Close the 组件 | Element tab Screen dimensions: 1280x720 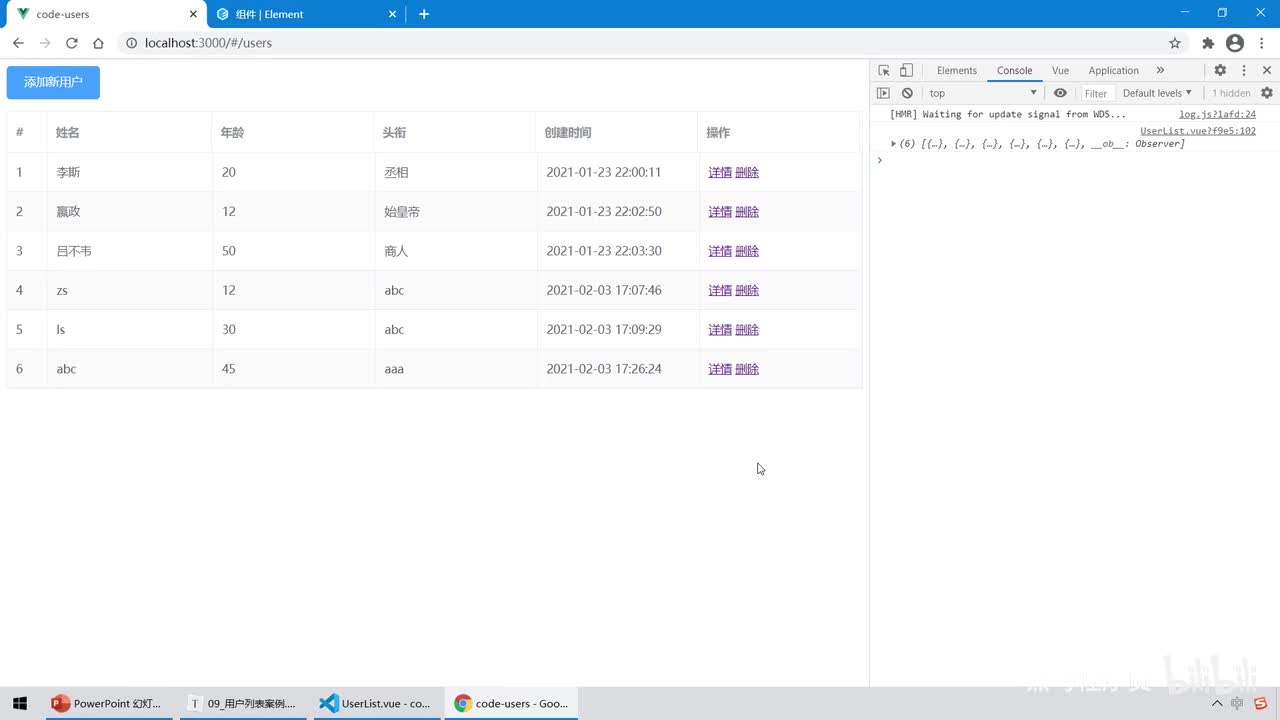pyautogui.click(x=394, y=14)
